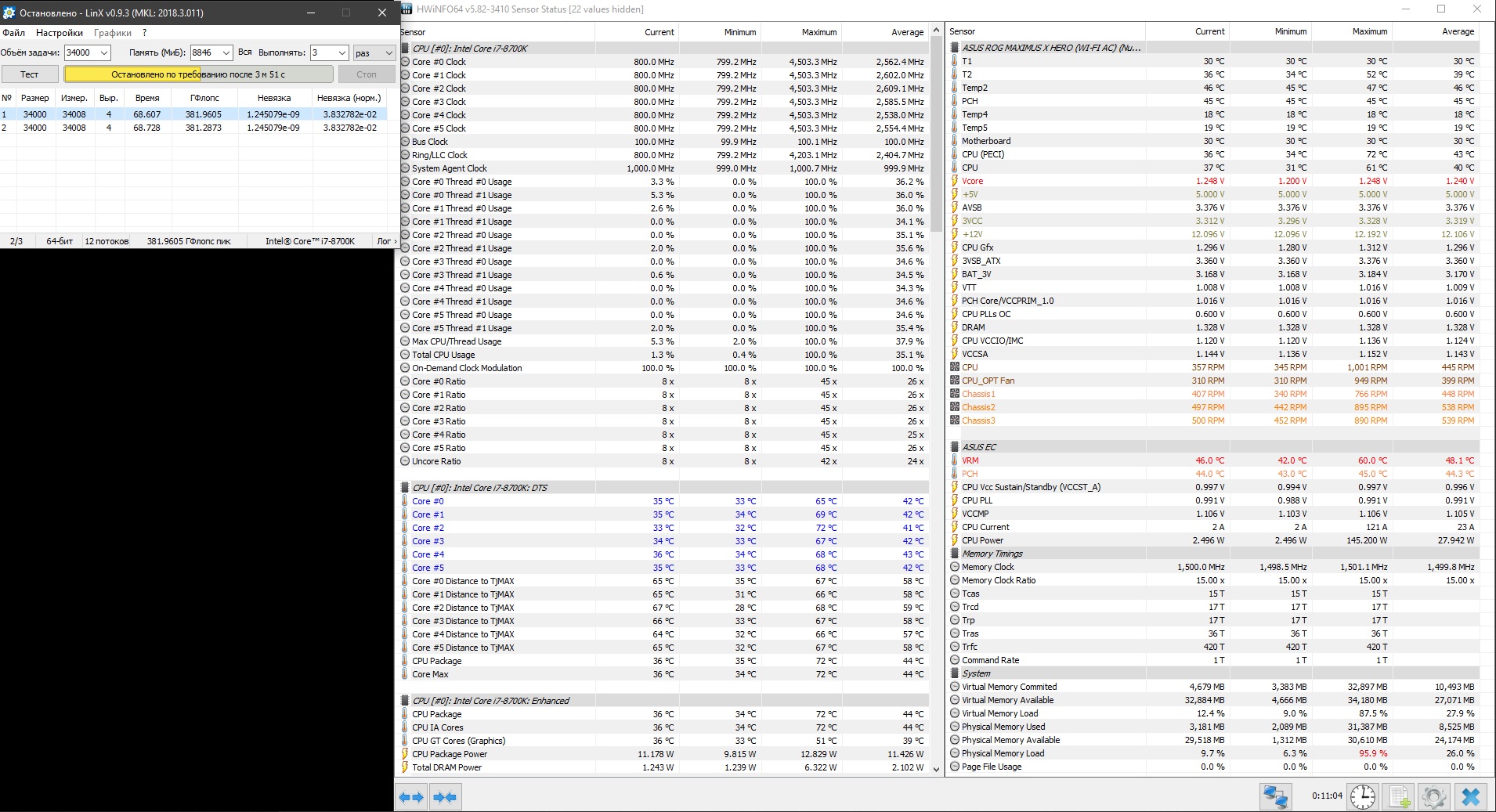Select the 'Ring/LLC Clock' sensor row label
The width and height of the screenshot is (1496, 812).
point(440,155)
